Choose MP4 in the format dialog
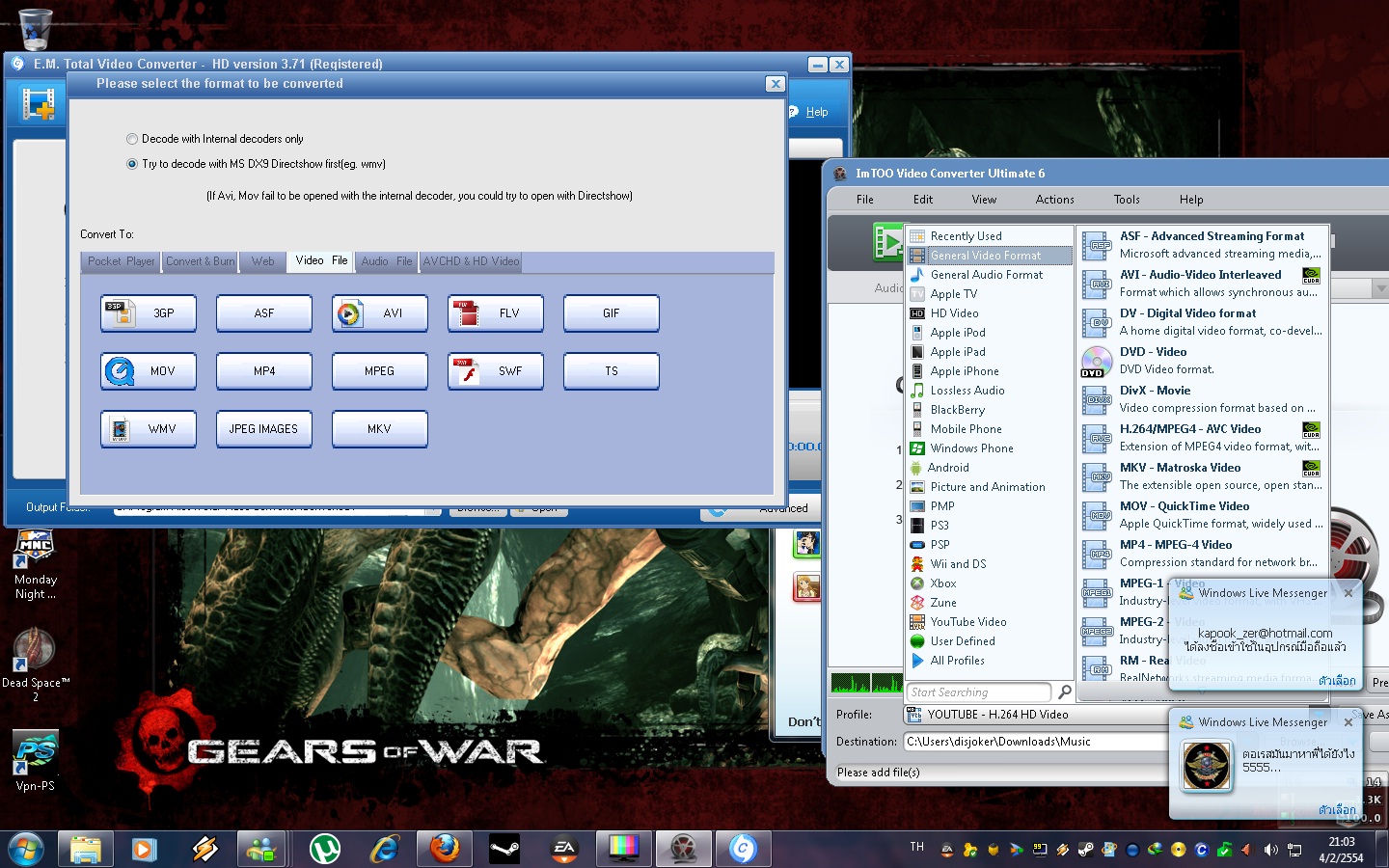Viewport: 1389px width, 868px height. (x=264, y=371)
